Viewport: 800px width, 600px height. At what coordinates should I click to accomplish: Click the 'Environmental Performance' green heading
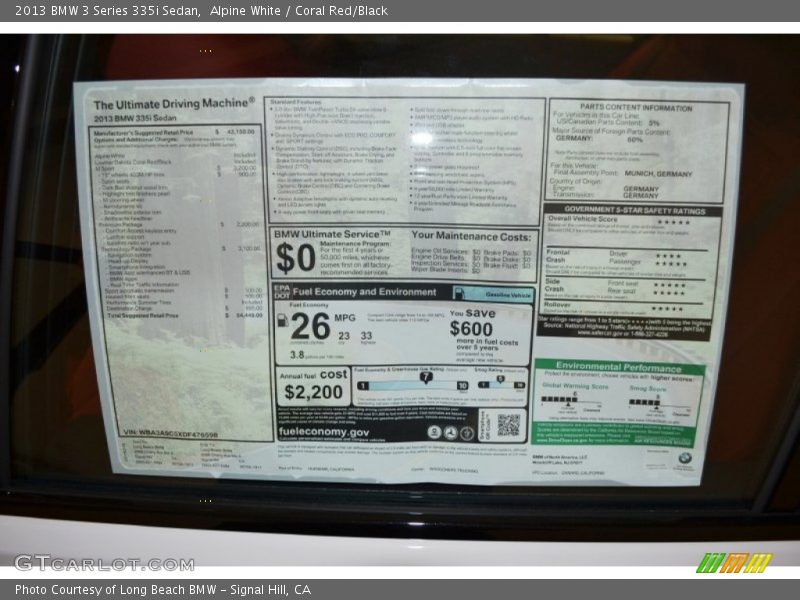(x=618, y=366)
